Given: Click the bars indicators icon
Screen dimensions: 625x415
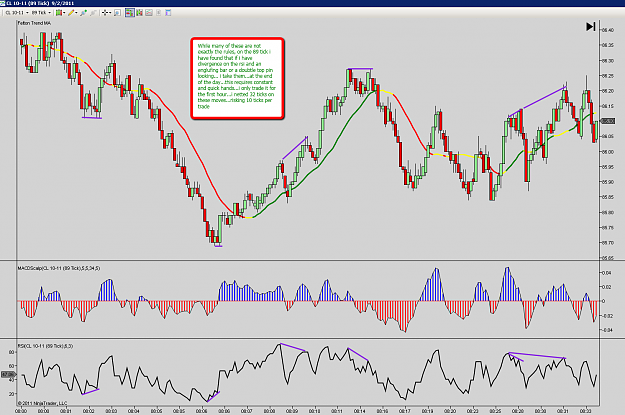Looking at the screenshot, I should click(140, 13).
